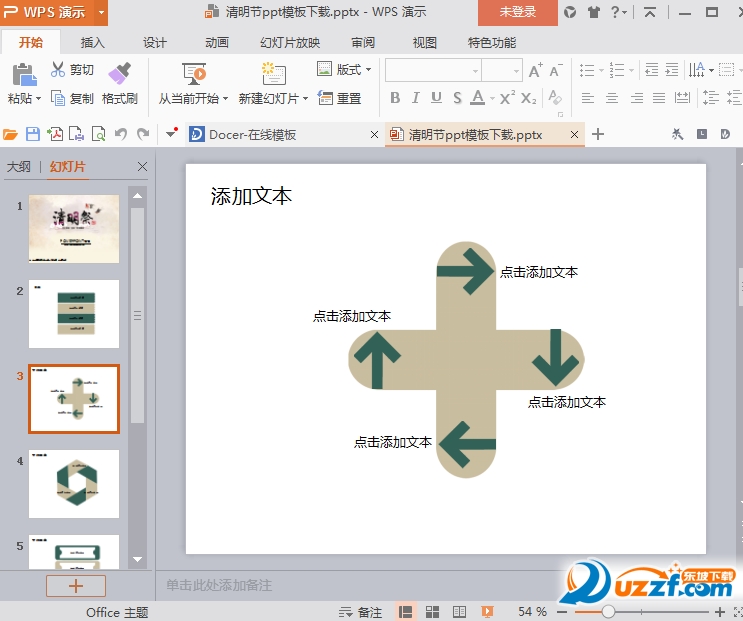The width and height of the screenshot is (743, 621).
Task: Open the Design (设计) tab
Action: click(154, 43)
